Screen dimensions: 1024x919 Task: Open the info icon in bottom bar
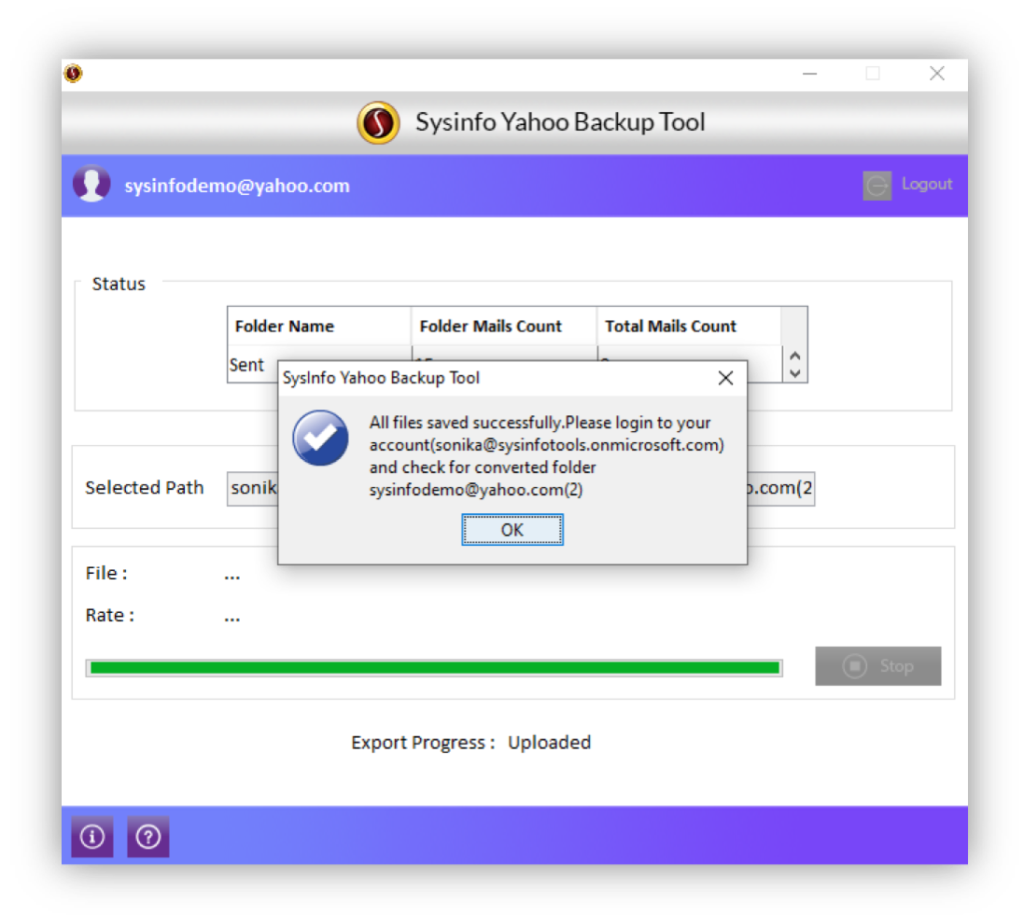pos(92,836)
